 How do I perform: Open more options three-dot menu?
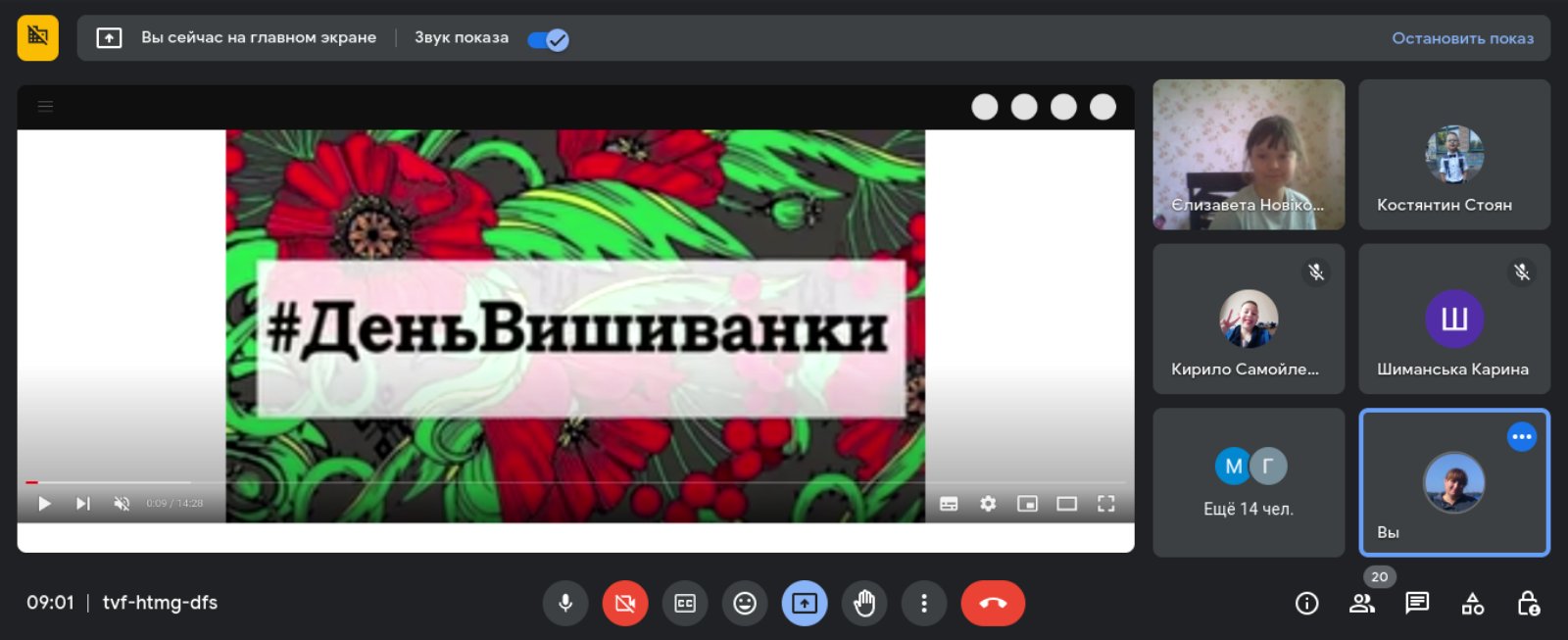click(x=923, y=604)
